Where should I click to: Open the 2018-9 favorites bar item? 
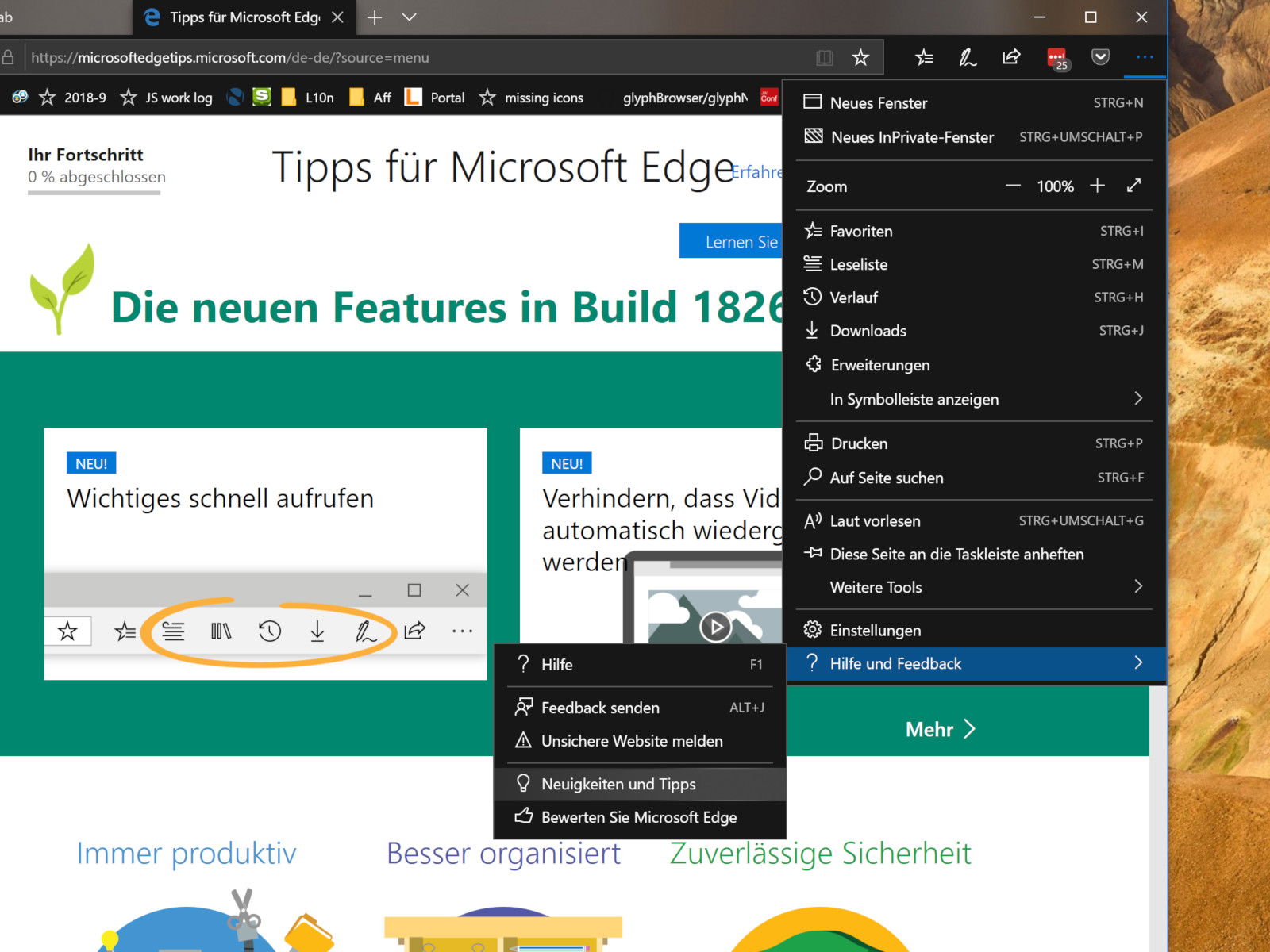click(x=72, y=98)
